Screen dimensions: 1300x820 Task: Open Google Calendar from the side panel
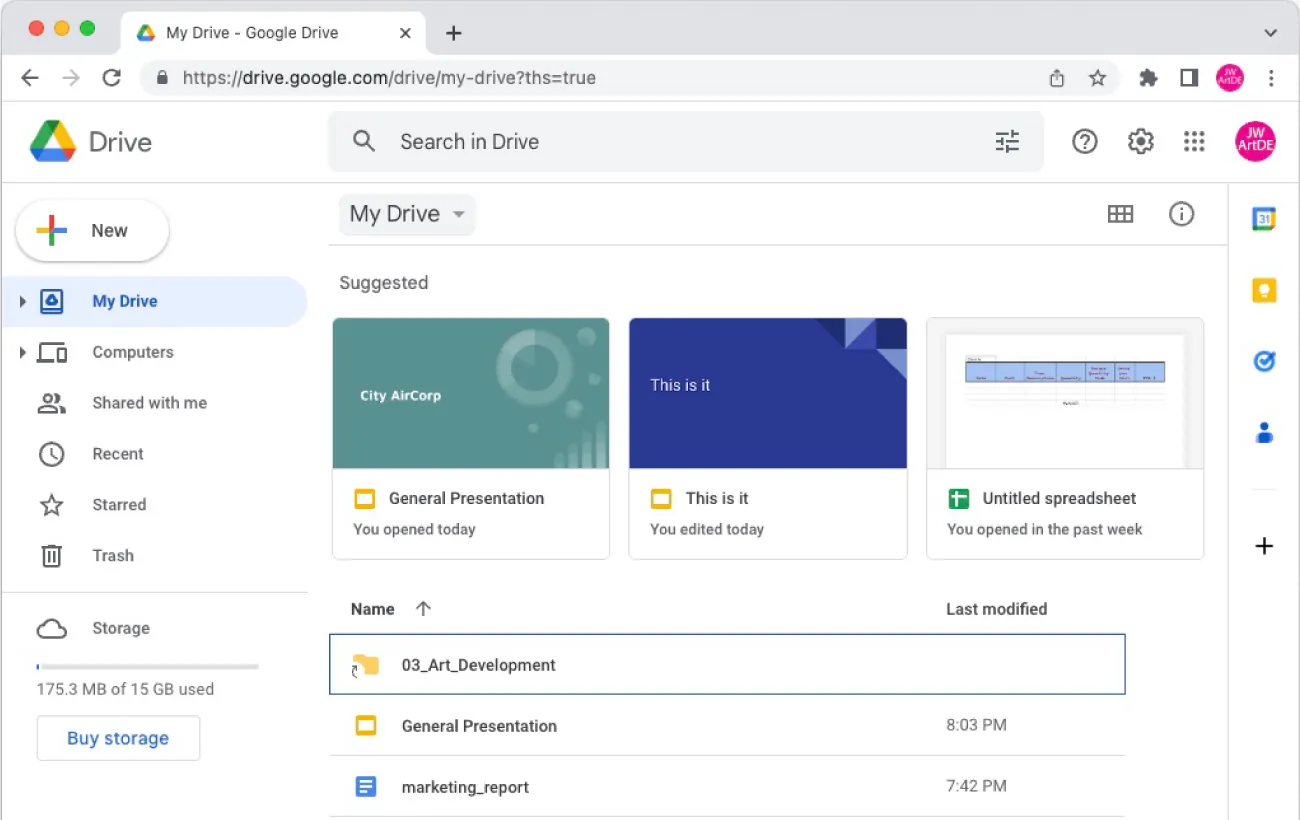(1264, 218)
